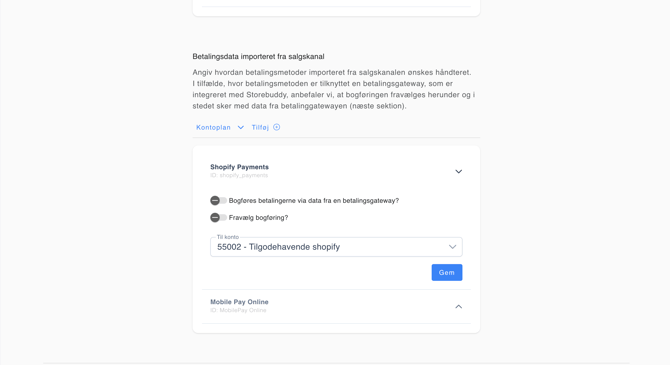Viewport: 670px width, 365px height.
Task: Click the Tilføj link
Action: click(x=260, y=127)
